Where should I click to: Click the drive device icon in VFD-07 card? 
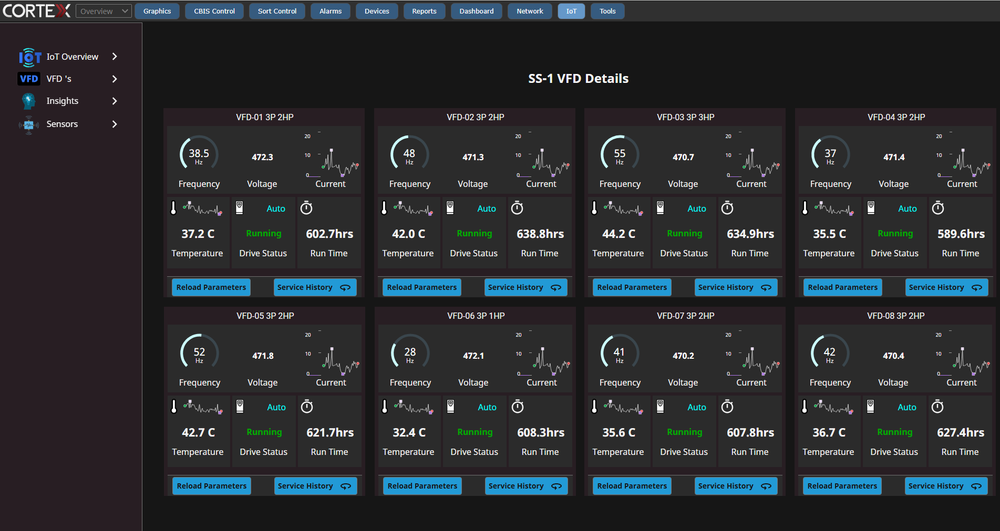[x=661, y=406]
